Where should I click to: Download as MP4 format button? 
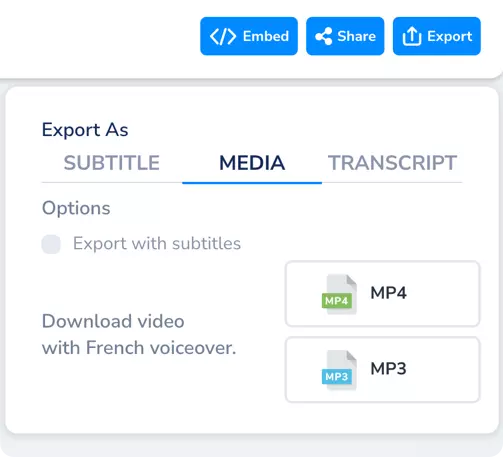click(383, 294)
